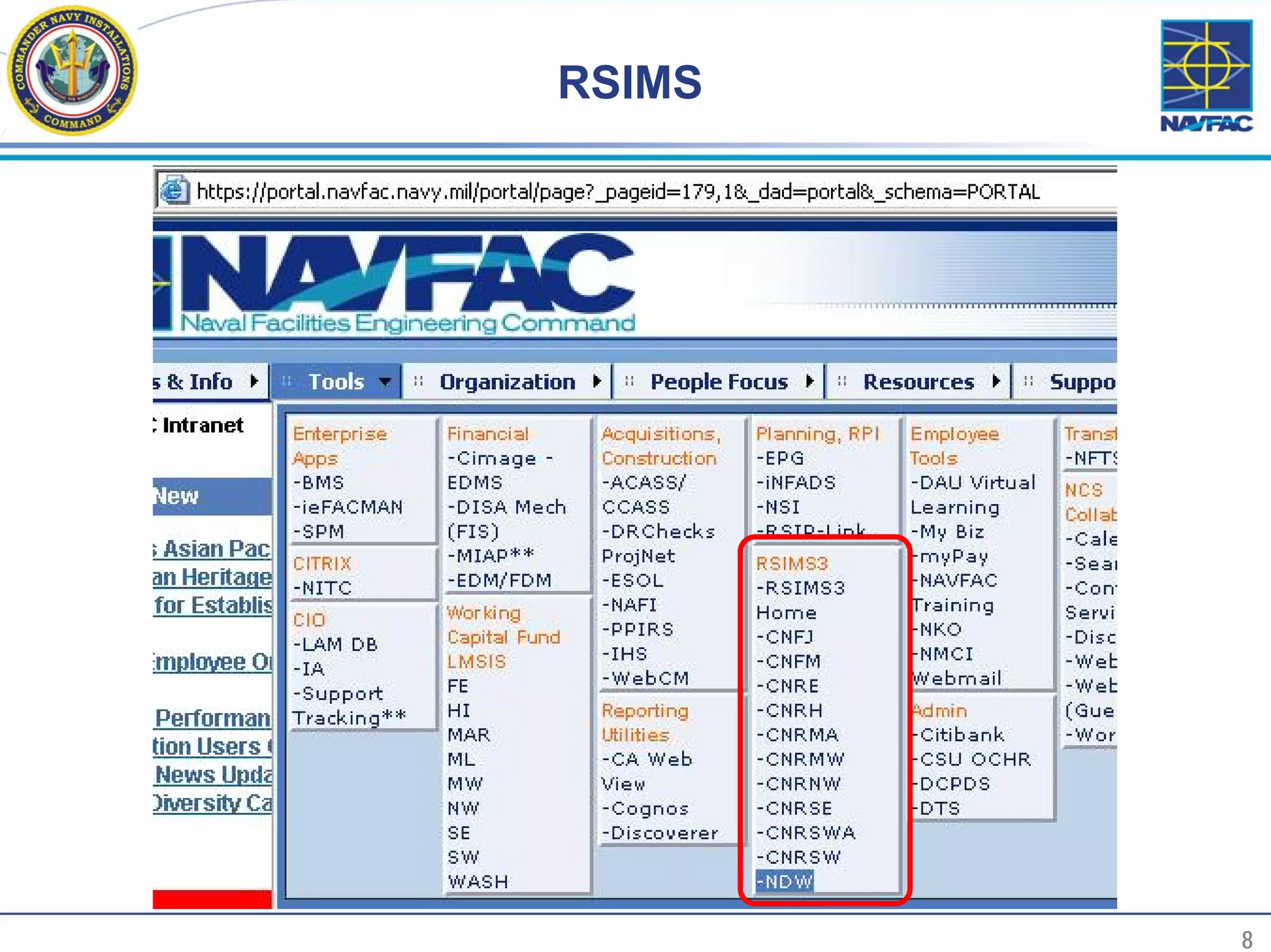
Task: Open the Tools menu
Action: coord(336,381)
